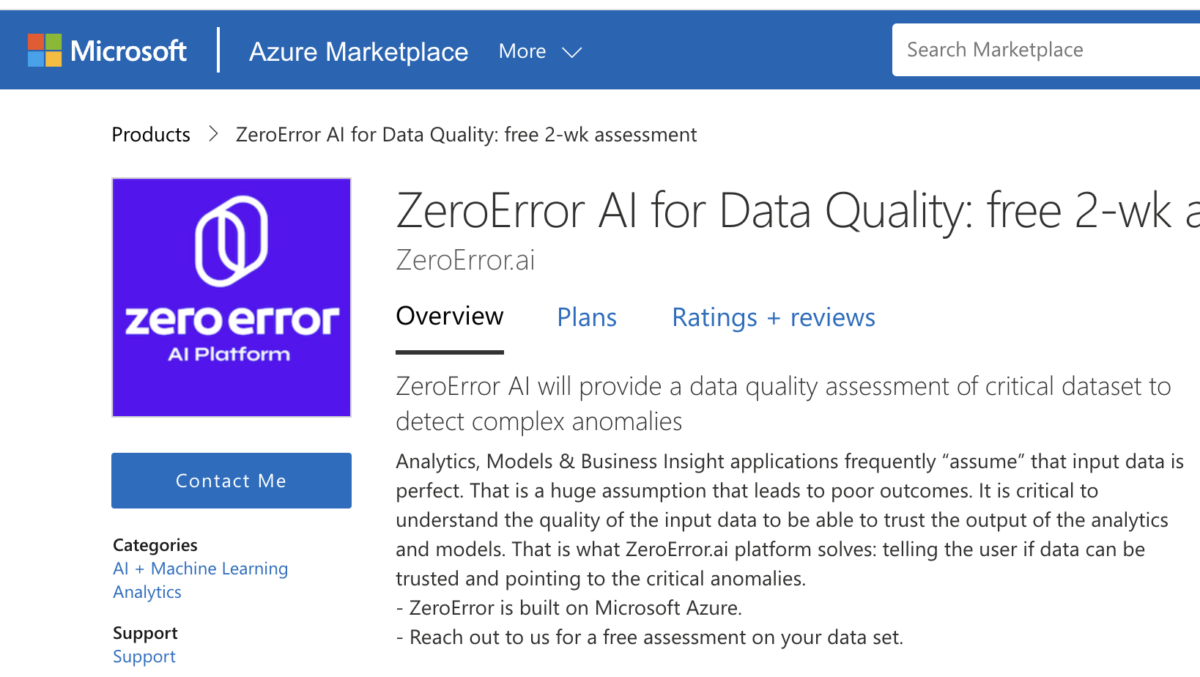Open the More menu chevron arrow
Screen dimensions: 1200x677
(x=571, y=53)
